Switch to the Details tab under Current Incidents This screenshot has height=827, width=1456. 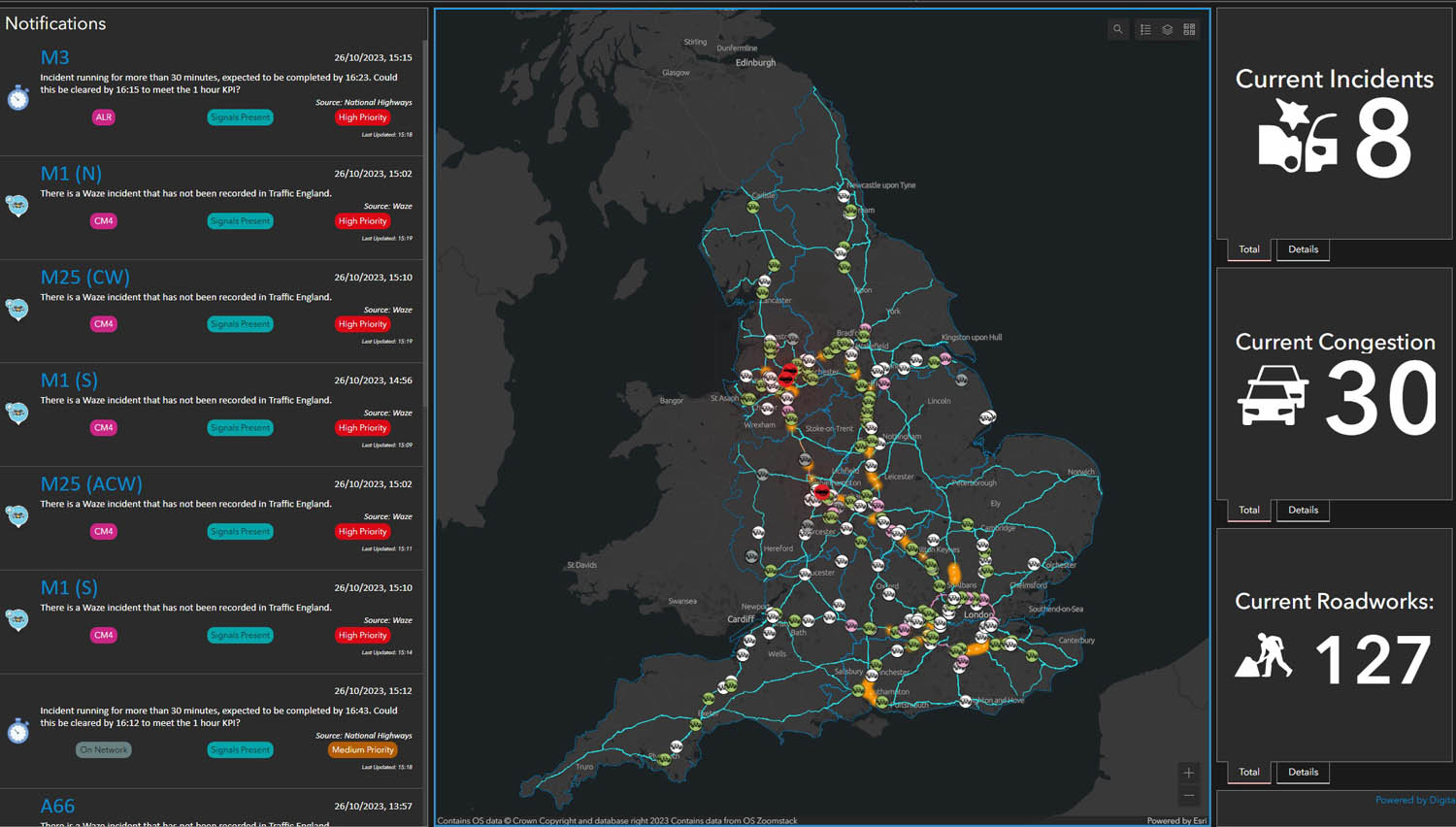[x=1303, y=249]
